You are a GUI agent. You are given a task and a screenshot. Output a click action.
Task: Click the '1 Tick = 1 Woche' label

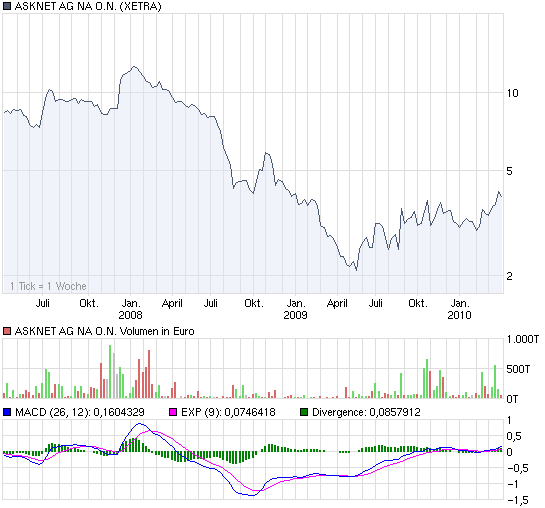click(x=48, y=286)
